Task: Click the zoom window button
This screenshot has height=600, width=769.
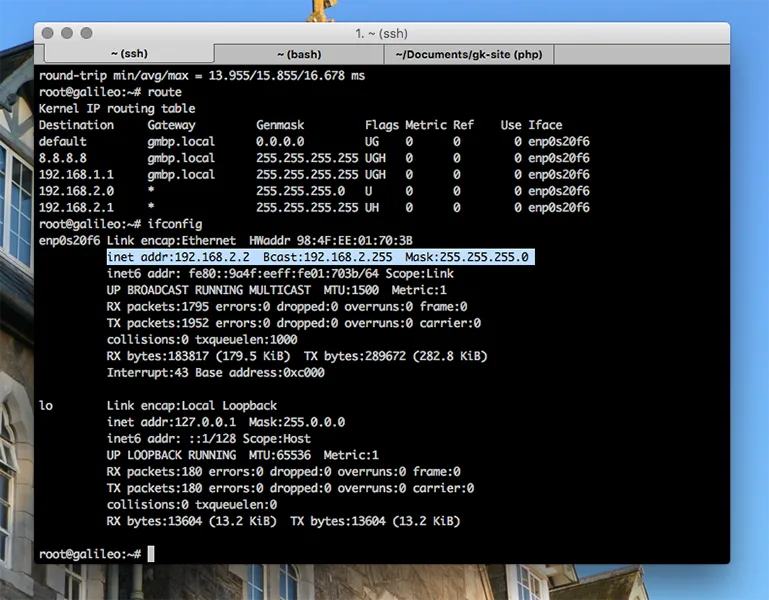Action: [86, 33]
